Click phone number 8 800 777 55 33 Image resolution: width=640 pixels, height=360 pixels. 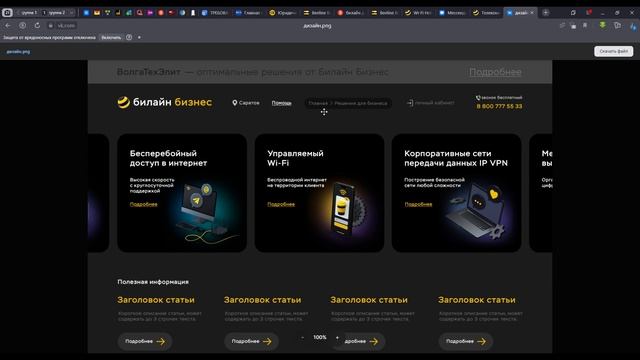[x=499, y=106]
